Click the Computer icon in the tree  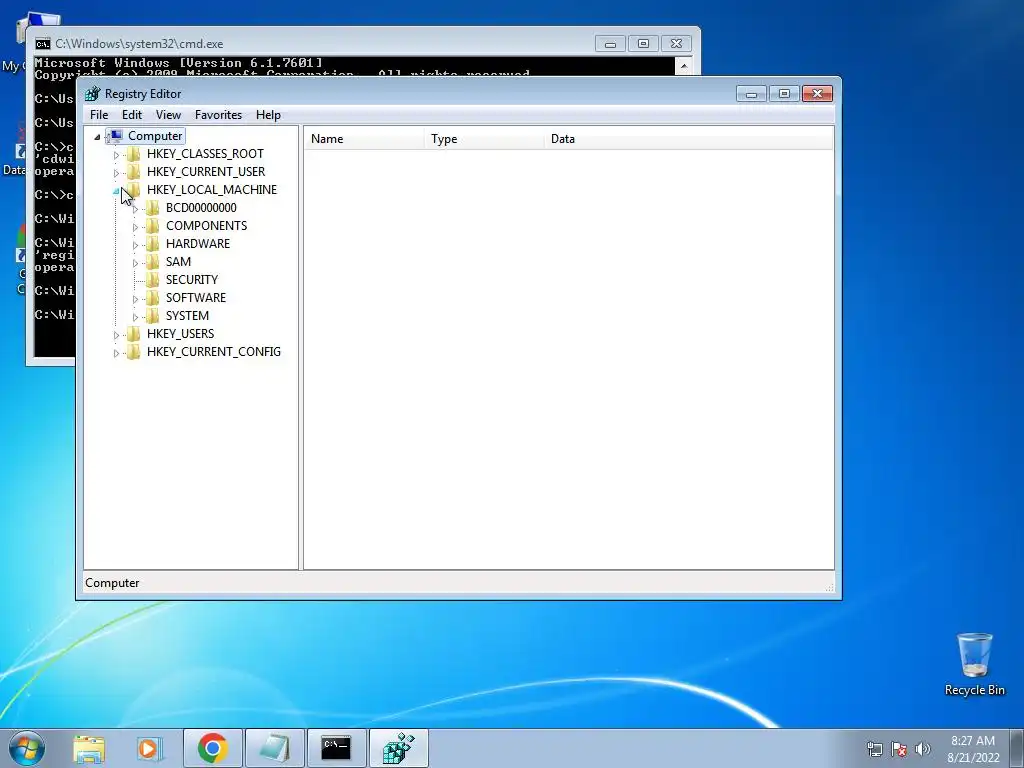(x=115, y=136)
